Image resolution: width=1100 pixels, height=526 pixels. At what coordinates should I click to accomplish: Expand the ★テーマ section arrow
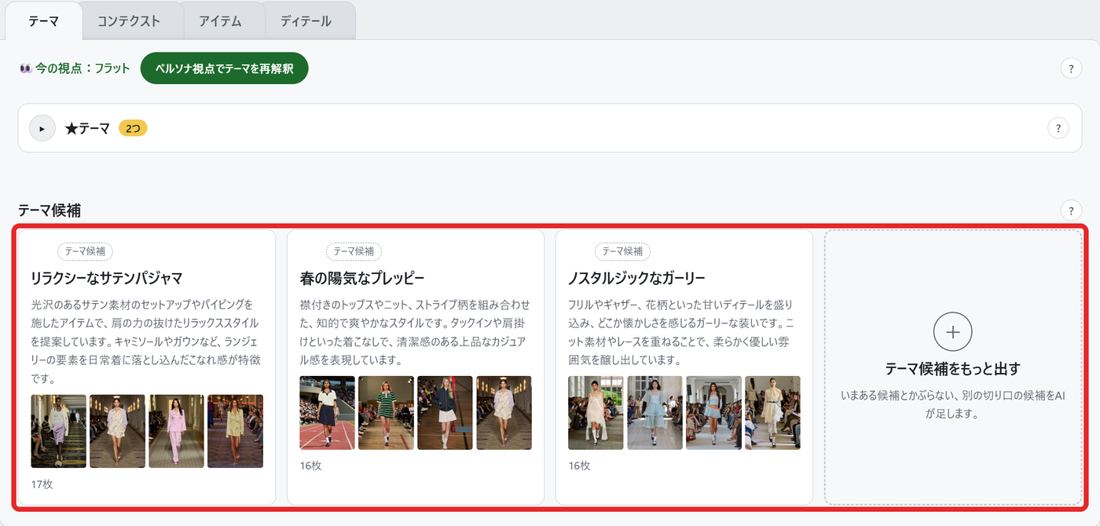(x=42, y=128)
